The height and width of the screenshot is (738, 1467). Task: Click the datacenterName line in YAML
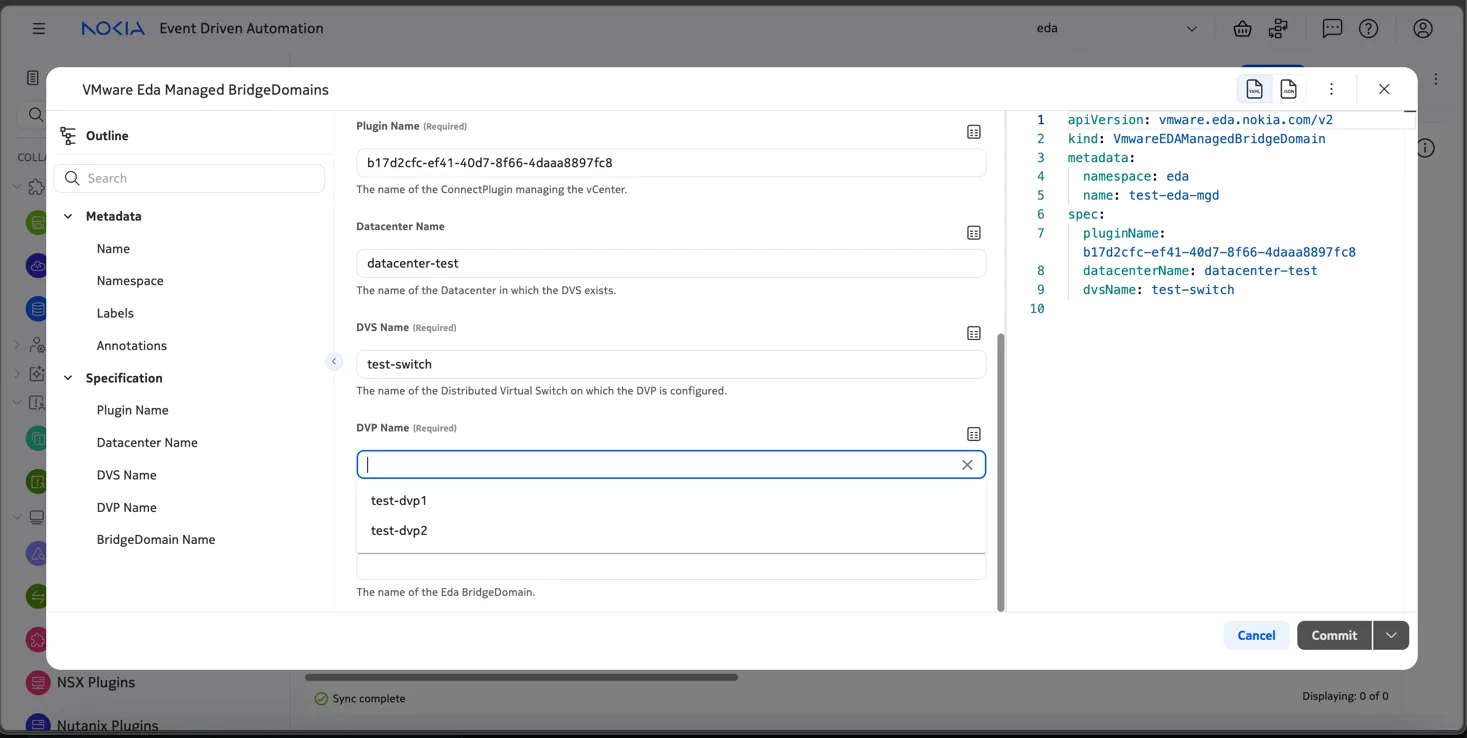[1200, 271]
